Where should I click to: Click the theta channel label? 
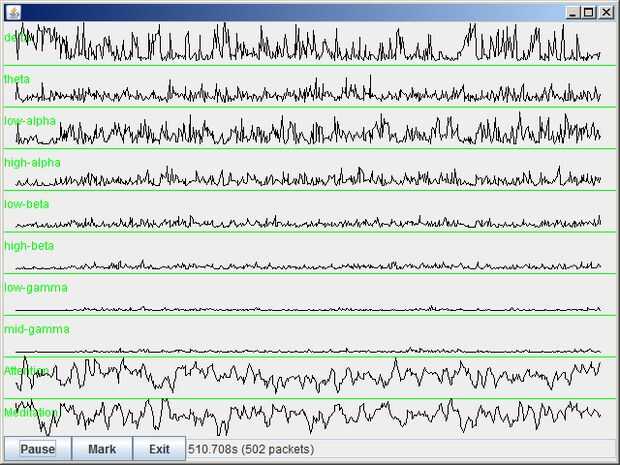[x=17, y=79]
